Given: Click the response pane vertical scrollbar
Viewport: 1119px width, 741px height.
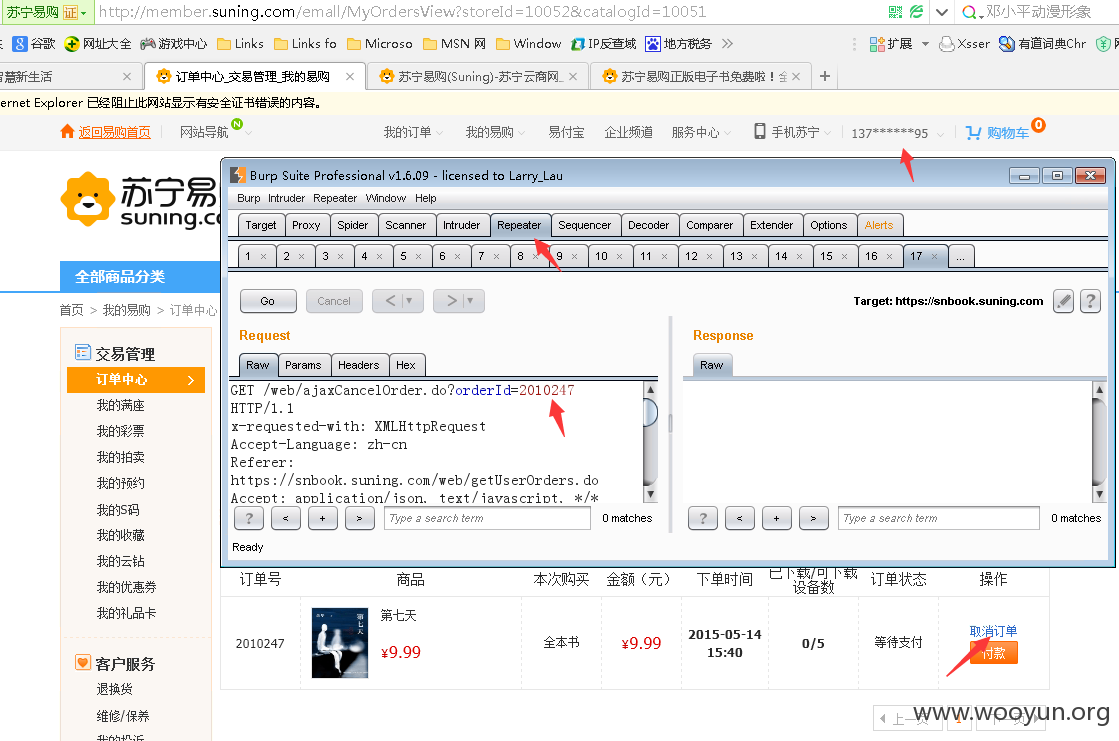Looking at the screenshot, I should (x=1099, y=443).
